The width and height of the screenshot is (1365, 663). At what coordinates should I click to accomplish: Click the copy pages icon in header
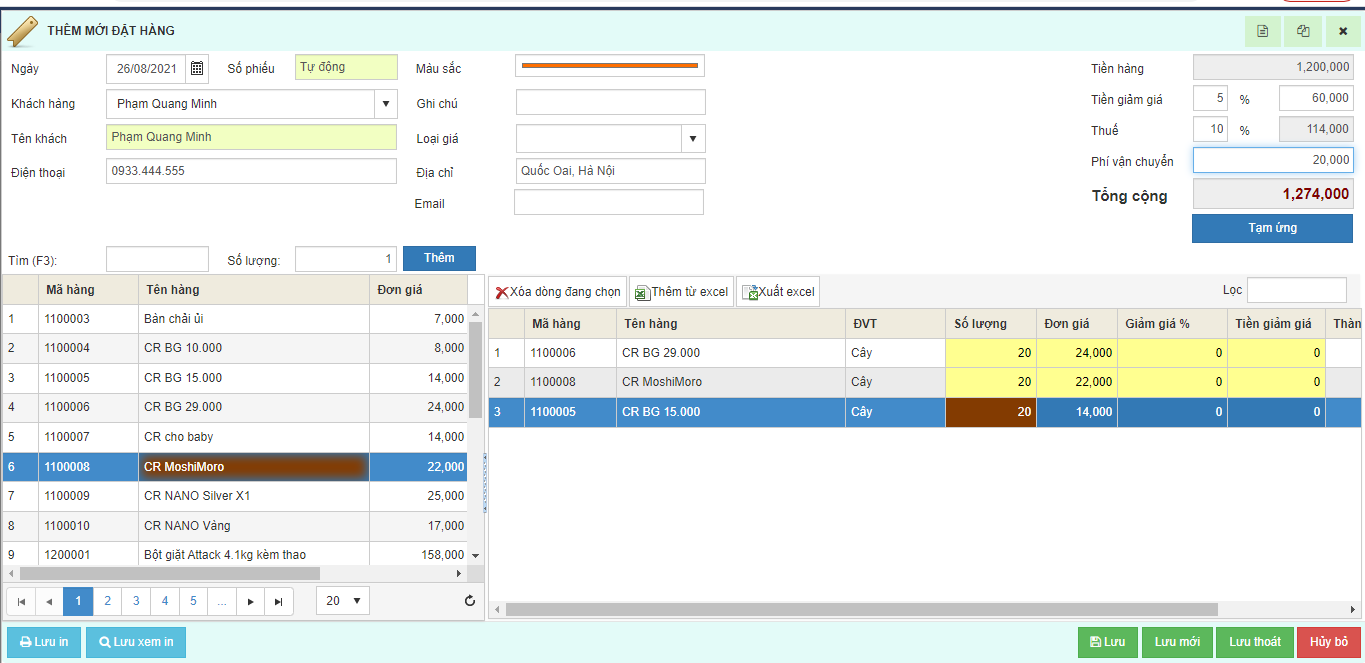click(1303, 31)
